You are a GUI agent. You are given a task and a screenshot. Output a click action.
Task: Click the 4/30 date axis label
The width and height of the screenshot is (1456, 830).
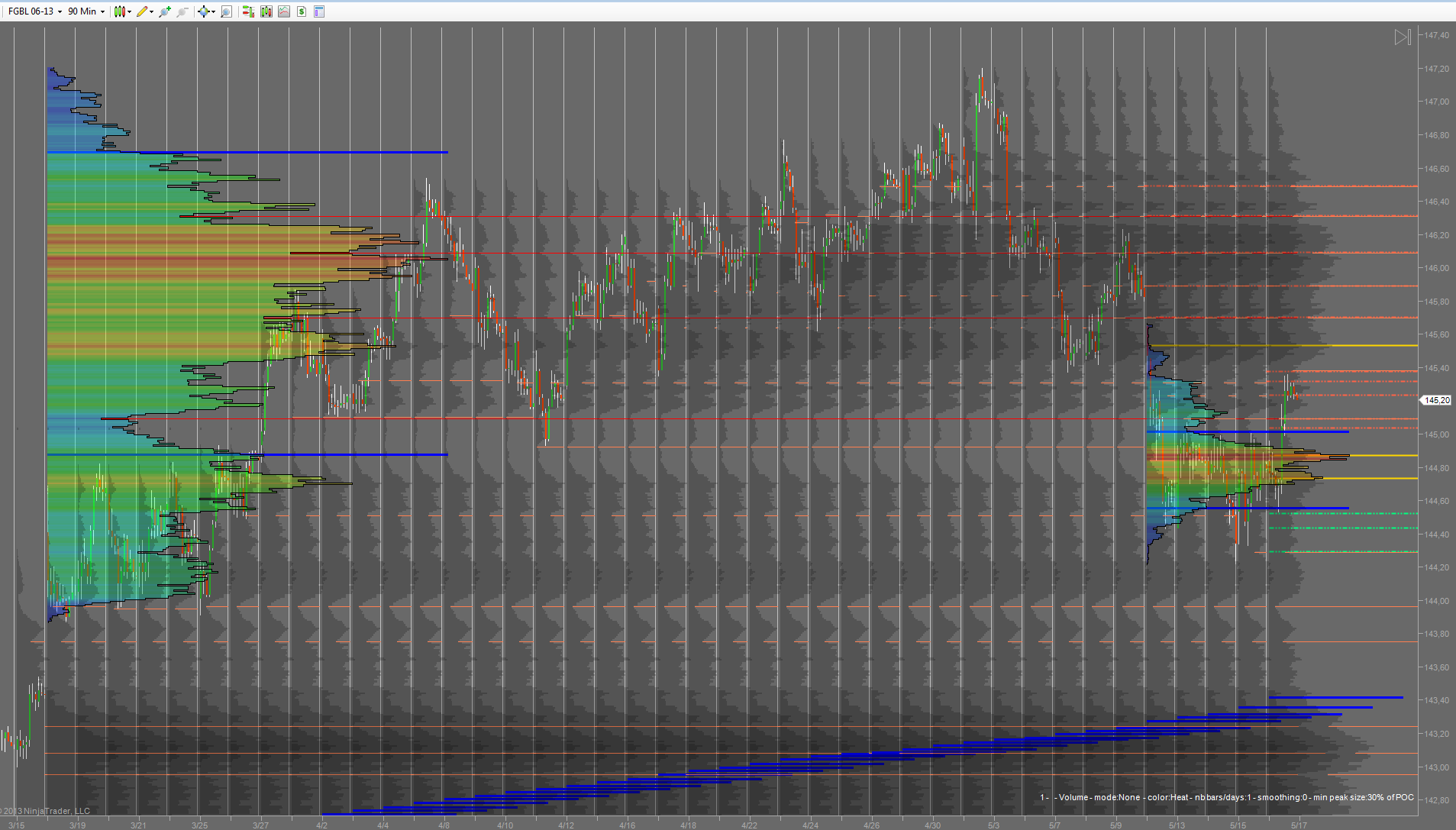932,825
